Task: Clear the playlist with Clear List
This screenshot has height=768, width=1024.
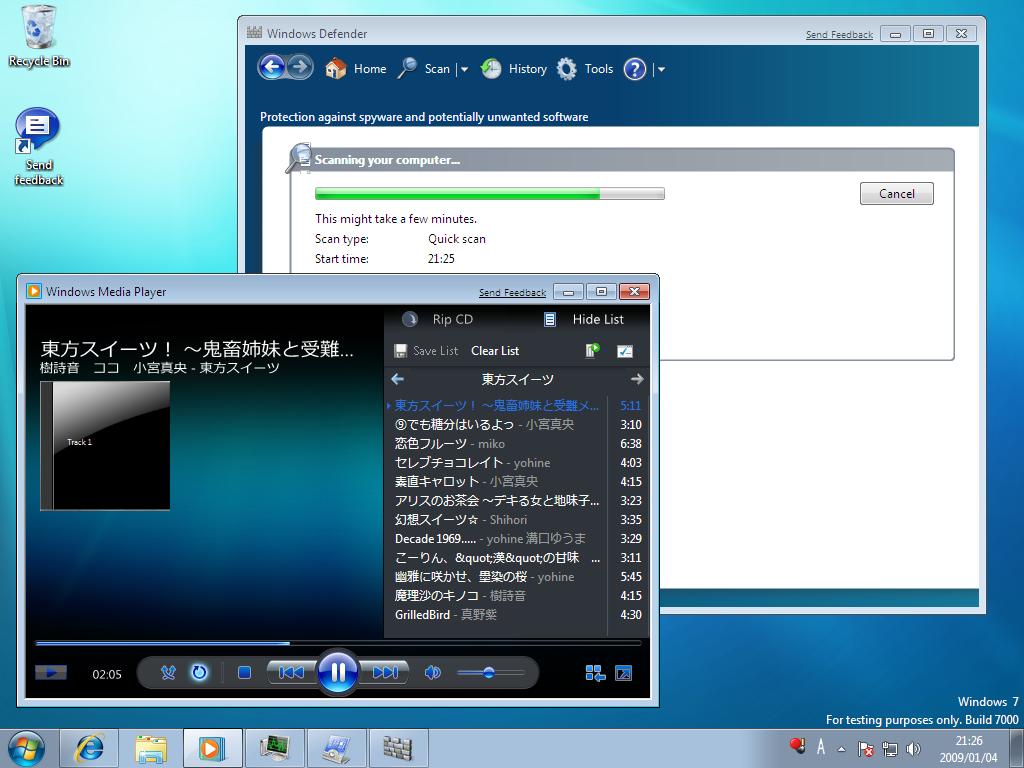Action: coord(495,351)
